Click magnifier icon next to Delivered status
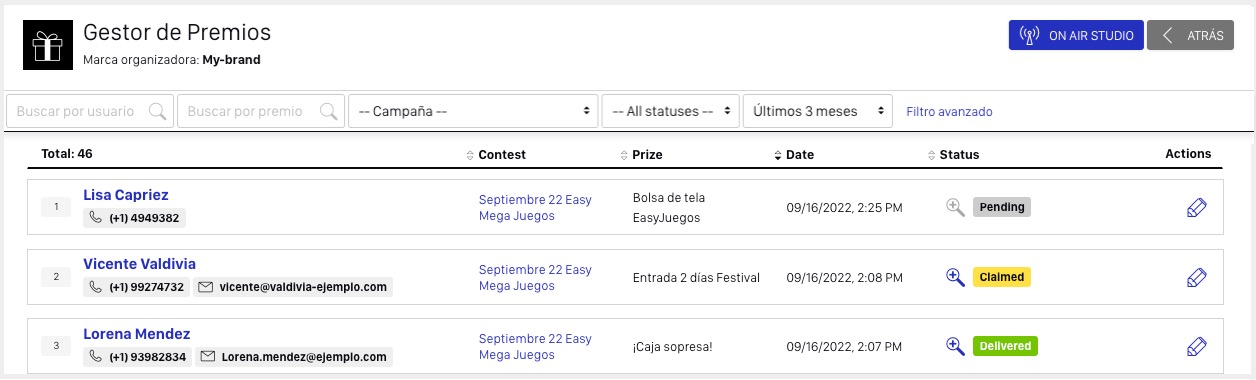The image size is (1256, 380). tap(955, 346)
